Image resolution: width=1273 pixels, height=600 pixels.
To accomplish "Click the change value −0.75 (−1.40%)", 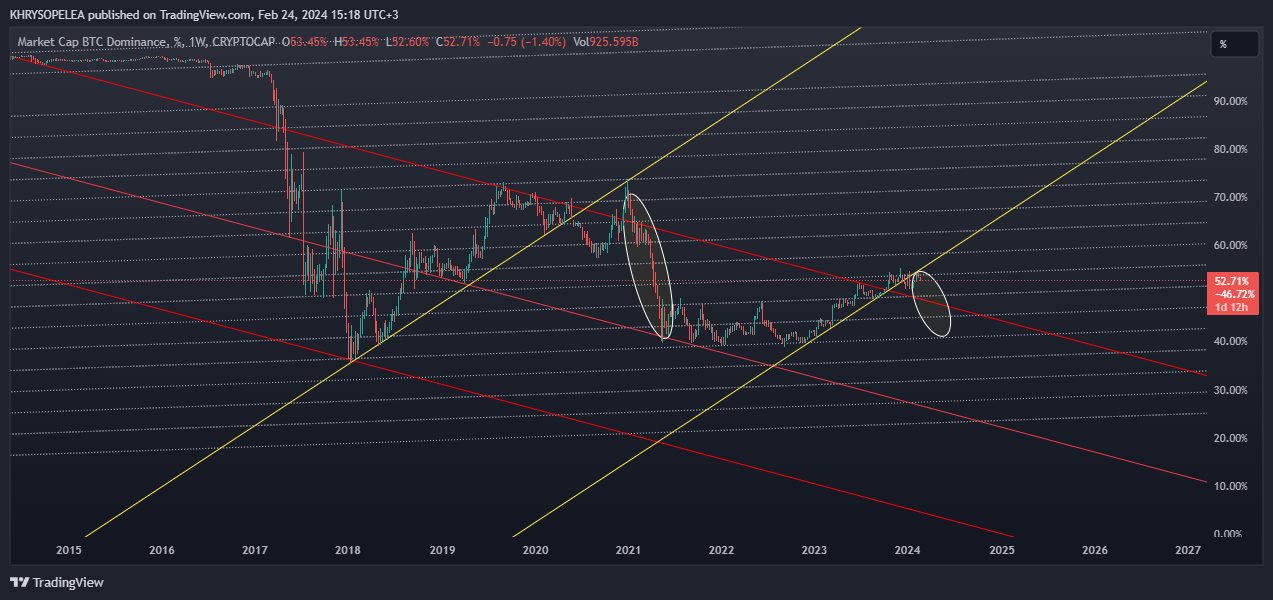I will tap(526, 42).
